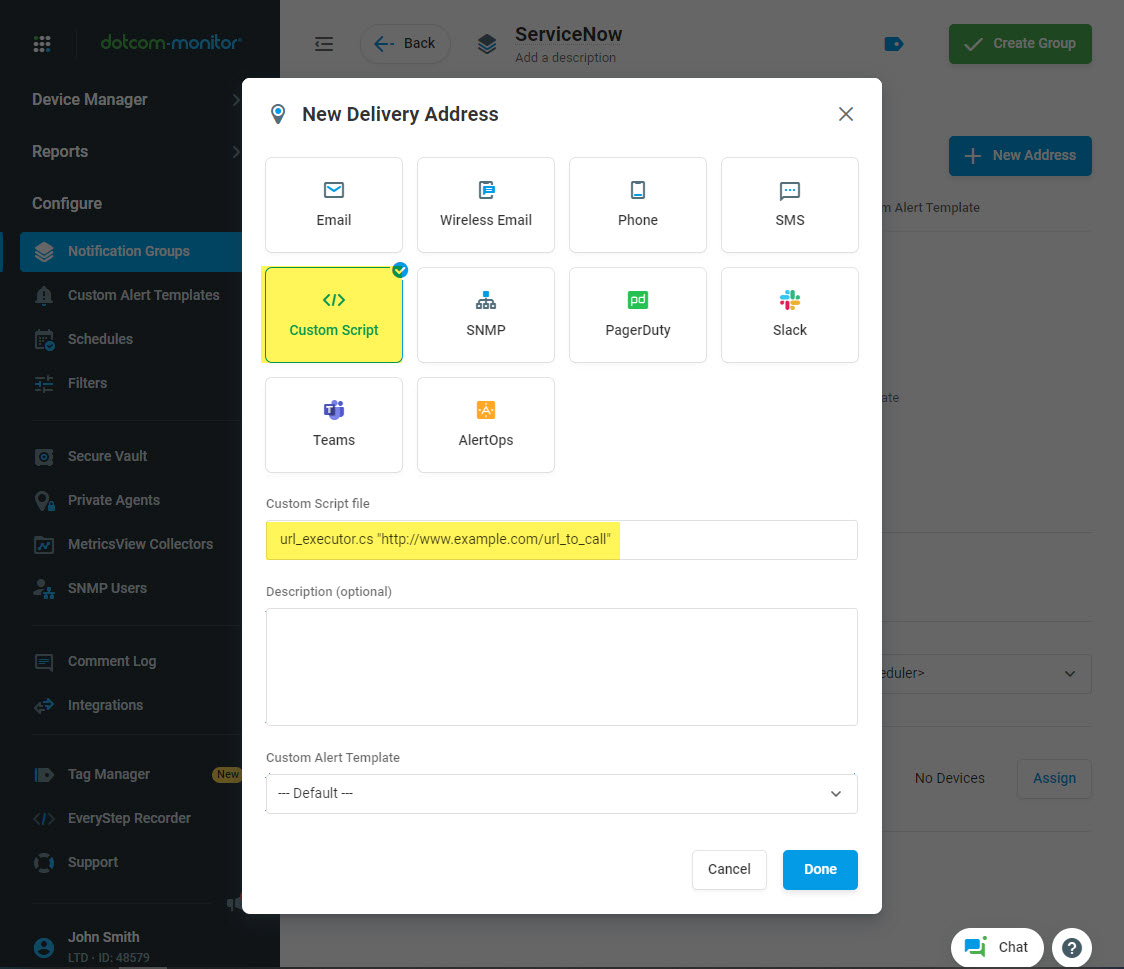This screenshot has width=1124, height=969.
Task: Select the AlertOps integration tile
Action: click(486, 425)
